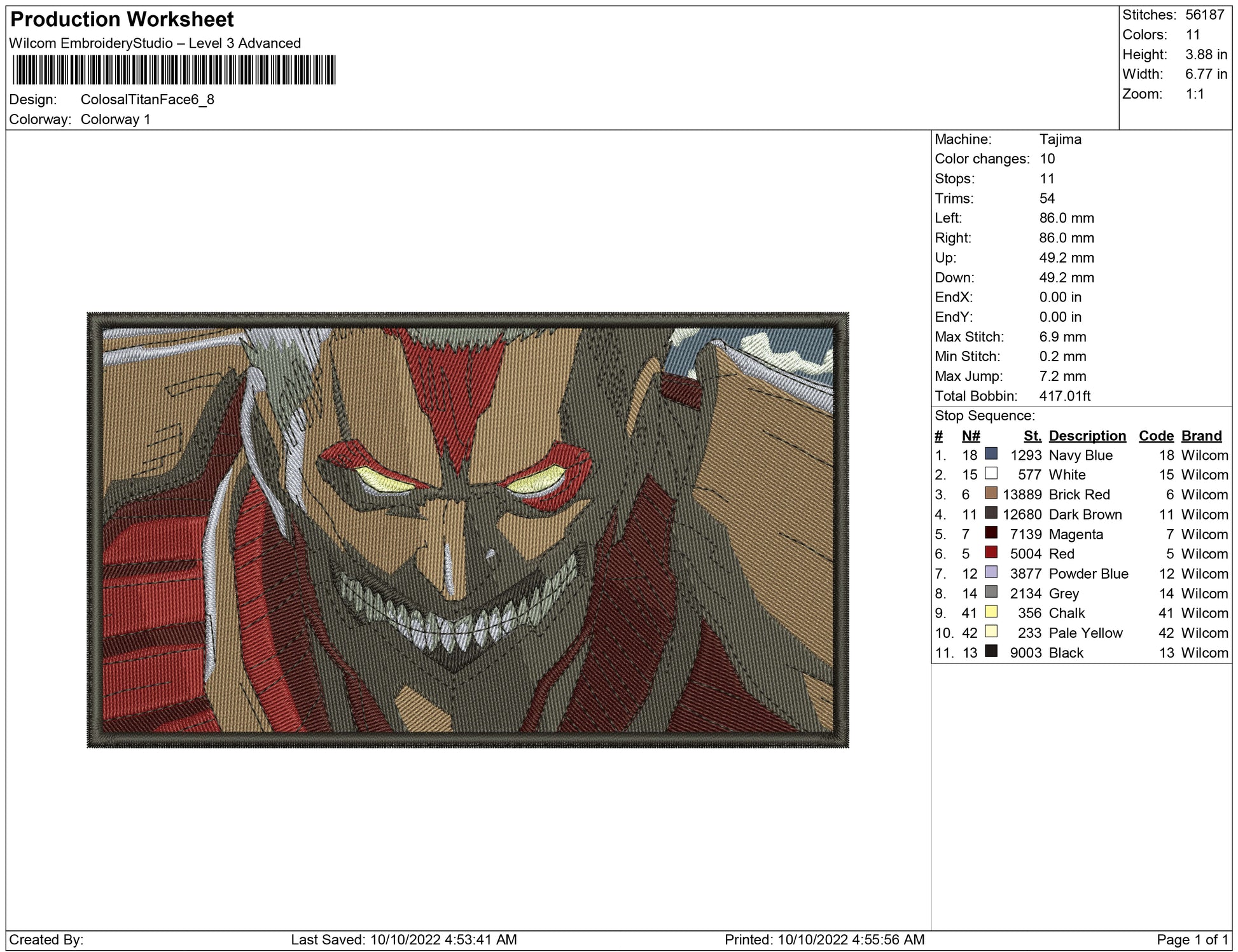This screenshot has height=952, width=1238.
Task: Click the Grey thread swatch
Action: (x=991, y=591)
